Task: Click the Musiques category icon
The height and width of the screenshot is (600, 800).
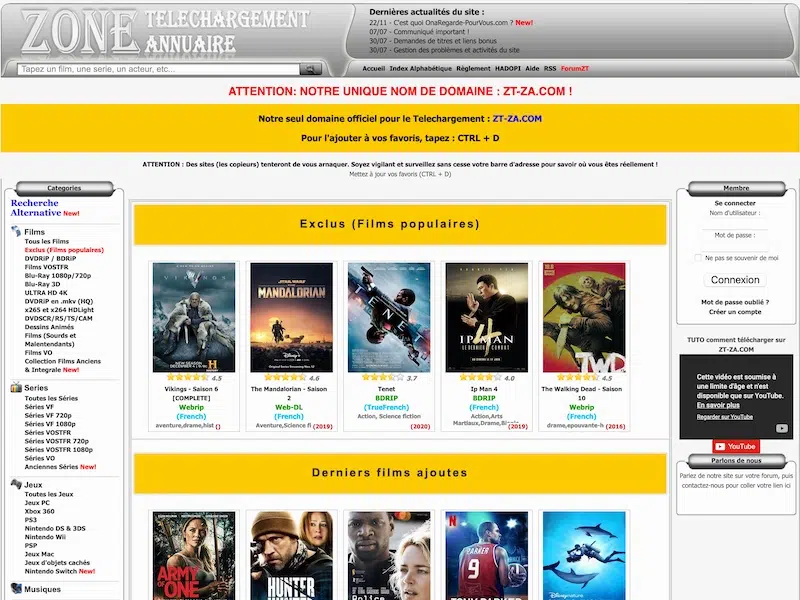Action: coord(16,589)
